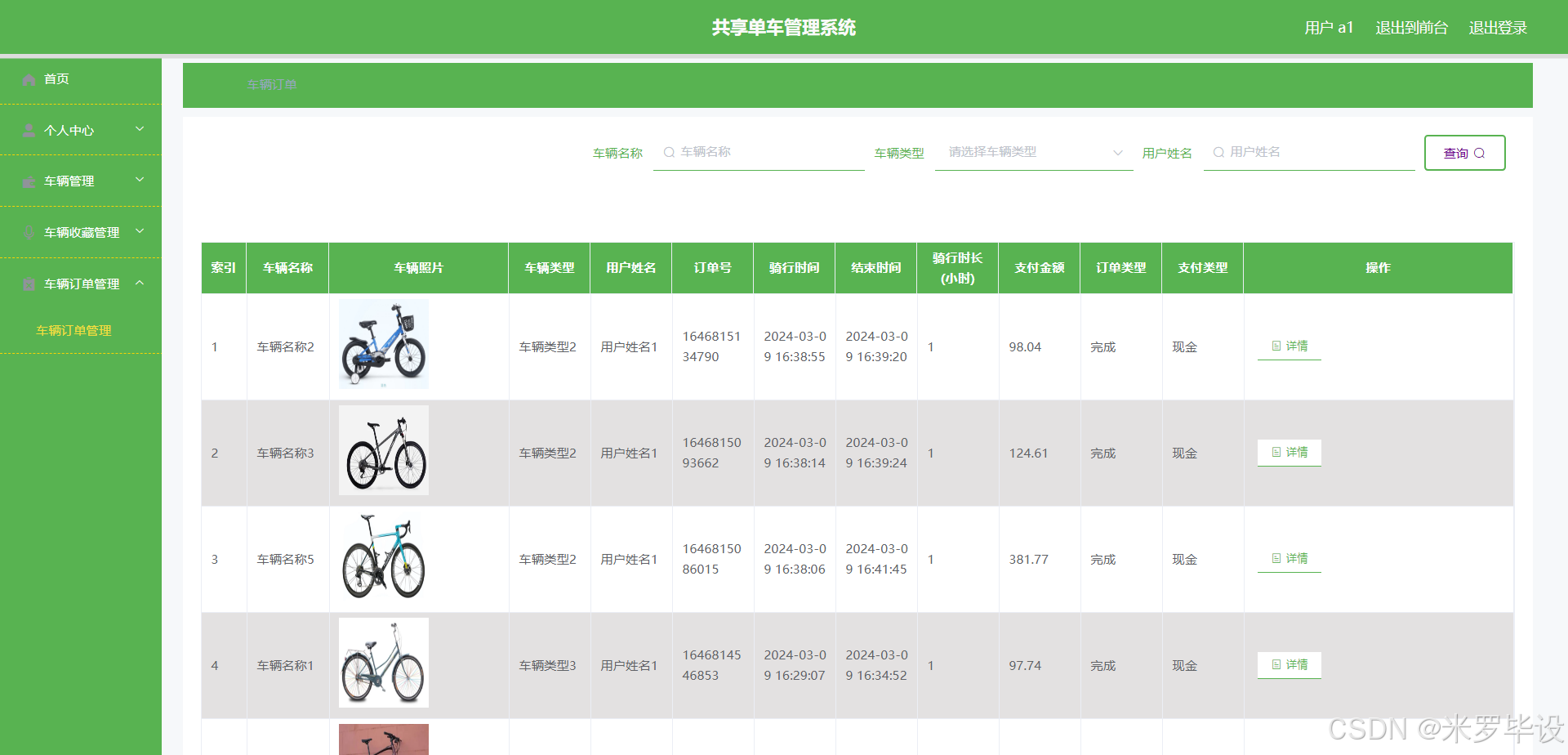The height and width of the screenshot is (755, 1568).
Task: Click the black mountain bike photo
Action: [384, 450]
